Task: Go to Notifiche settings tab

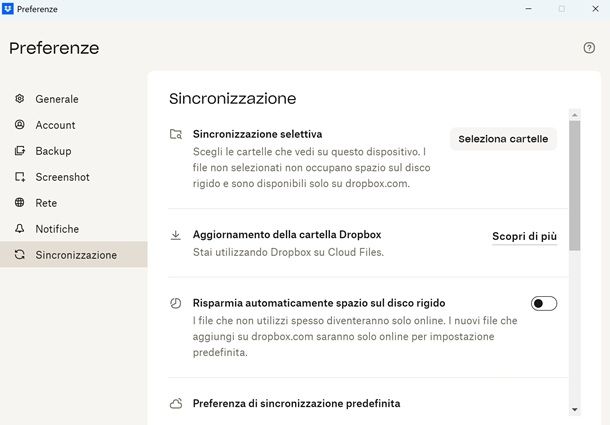Action: 57,229
